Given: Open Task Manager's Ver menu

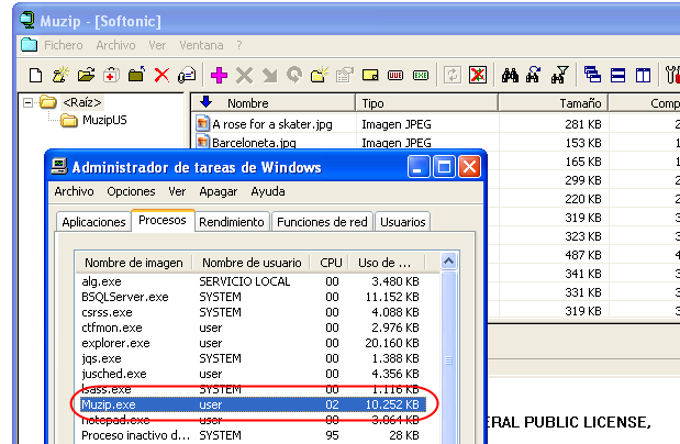Looking at the screenshot, I should coord(177,191).
